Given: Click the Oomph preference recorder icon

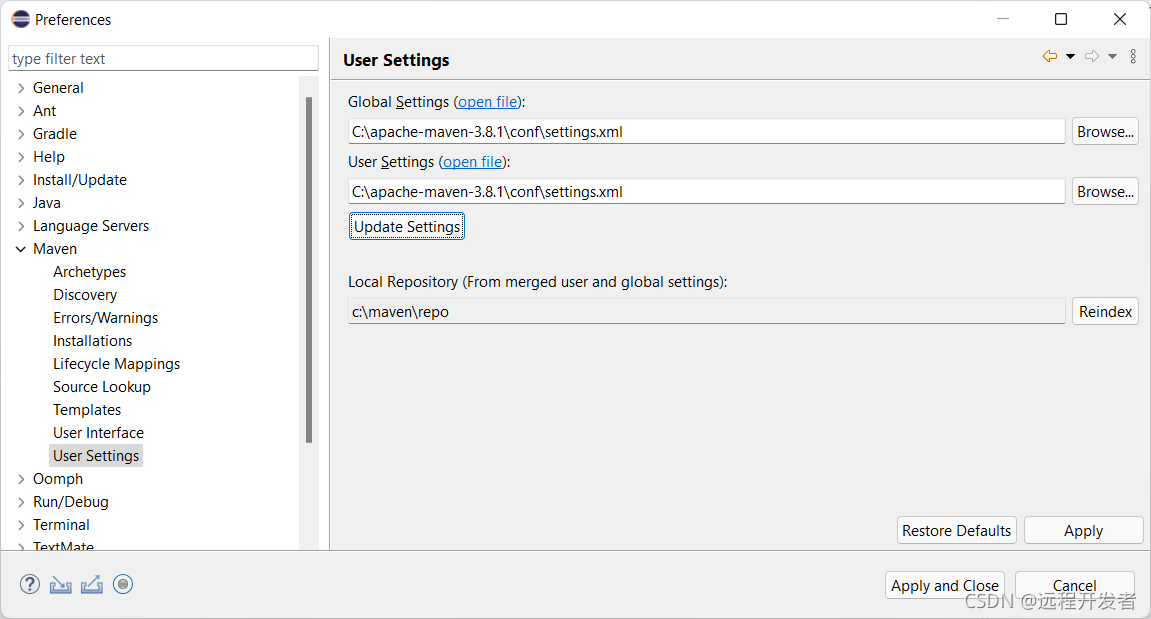Looking at the screenshot, I should [x=123, y=585].
